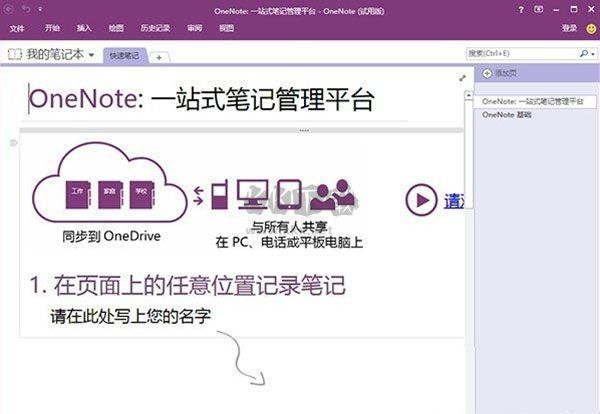Click the desktop PC monitor icon
Screen dimensions: 600x414
(253, 194)
